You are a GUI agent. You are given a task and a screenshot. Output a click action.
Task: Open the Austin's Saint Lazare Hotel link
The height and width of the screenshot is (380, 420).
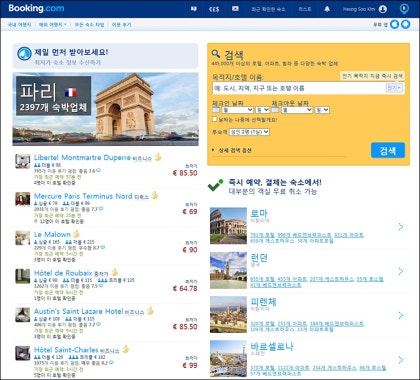tap(79, 311)
